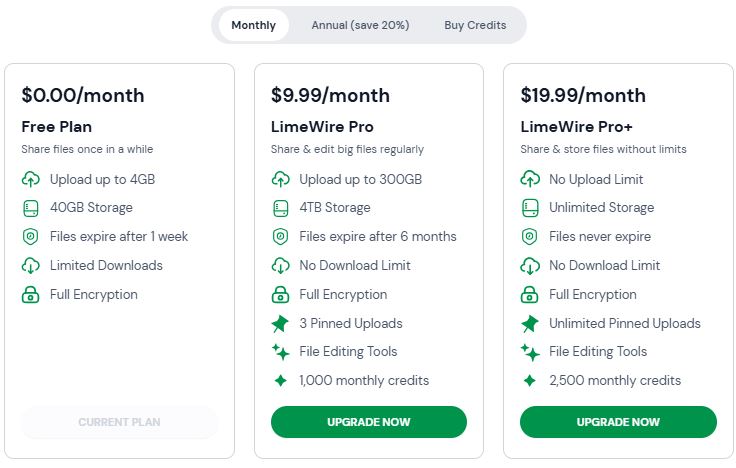Click the Limited Downloads cloud icon
The height and width of the screenshot is (468, 736).
31,266
